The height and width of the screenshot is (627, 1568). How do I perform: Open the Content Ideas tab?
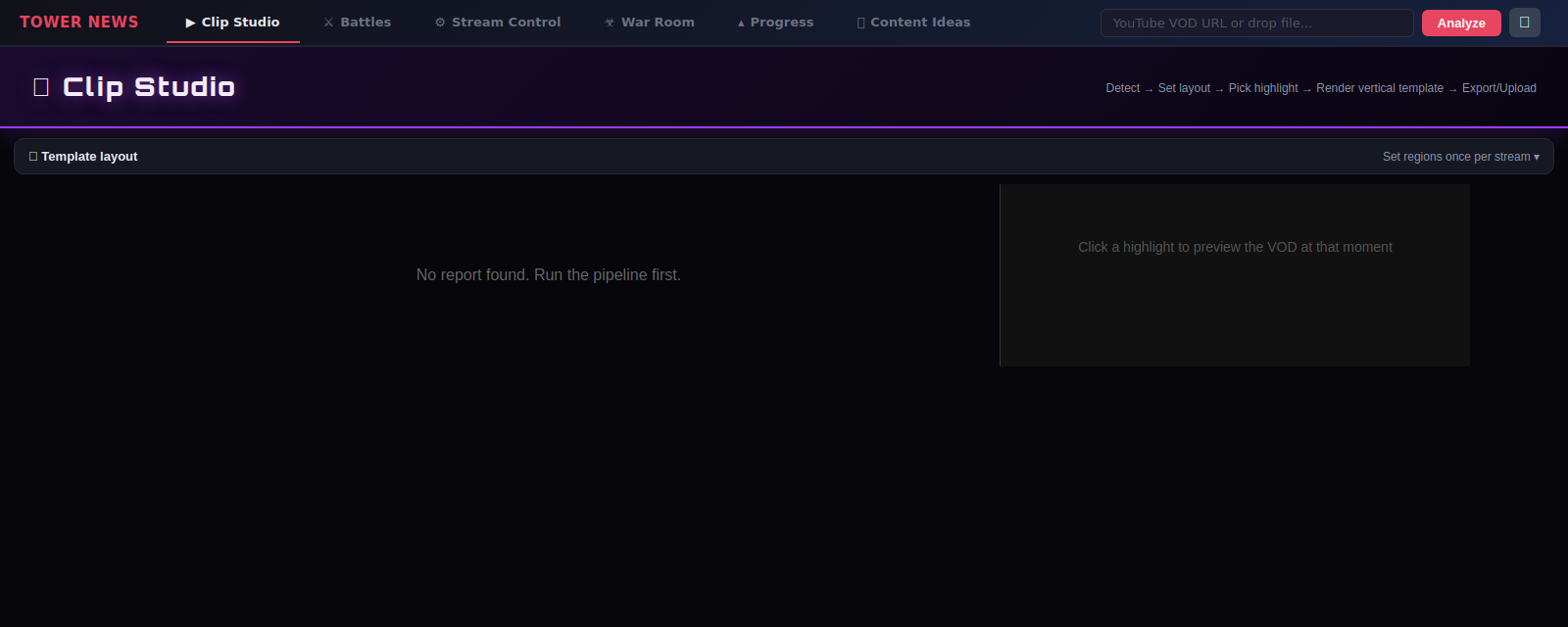point(913,23)
